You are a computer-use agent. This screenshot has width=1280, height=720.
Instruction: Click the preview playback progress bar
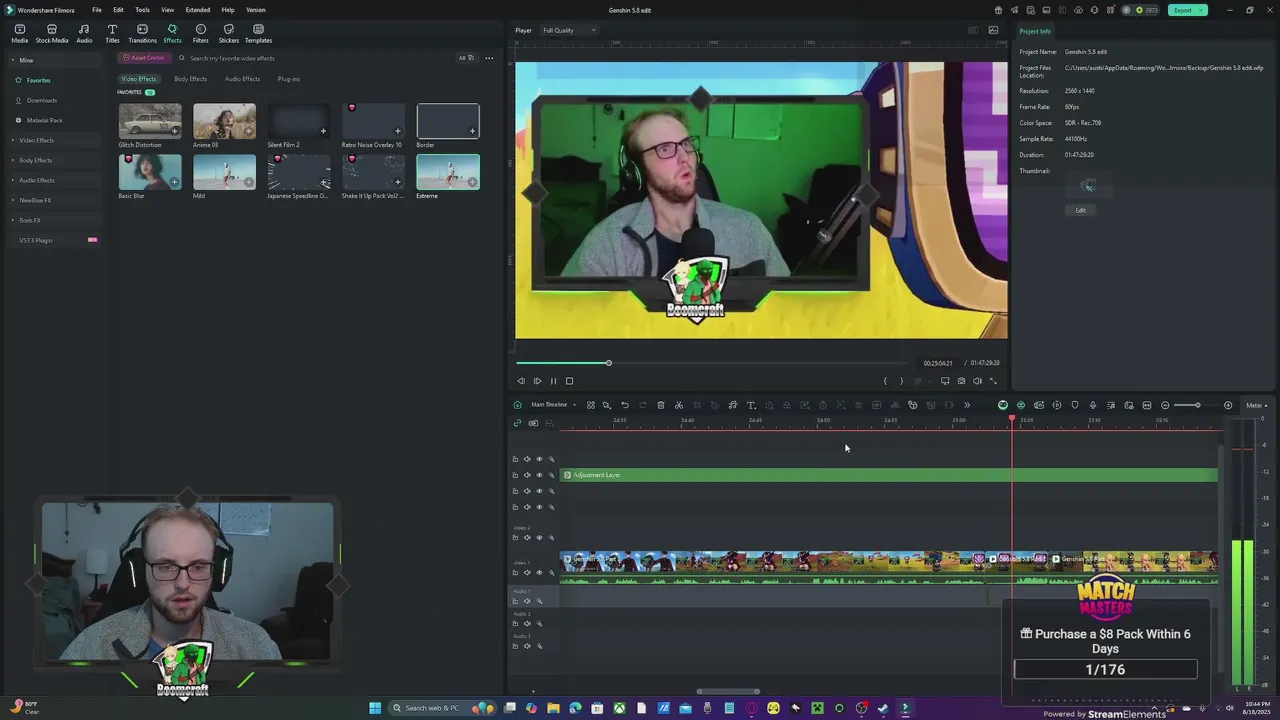(x=711, y=363)
